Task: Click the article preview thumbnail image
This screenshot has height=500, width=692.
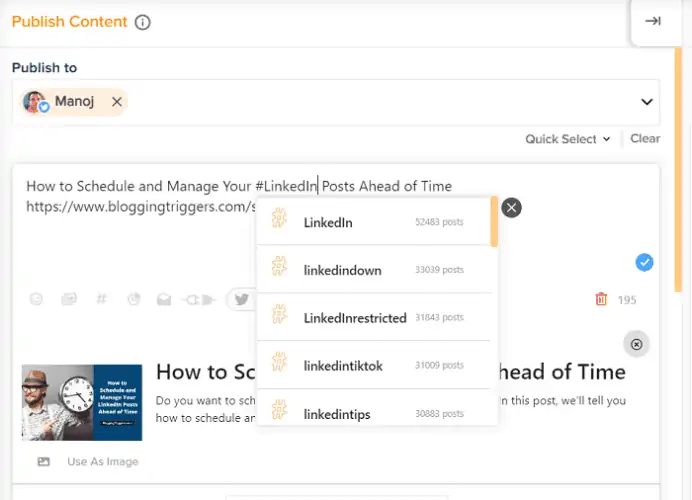Action: pyautogui.click(x=82, y=402)
